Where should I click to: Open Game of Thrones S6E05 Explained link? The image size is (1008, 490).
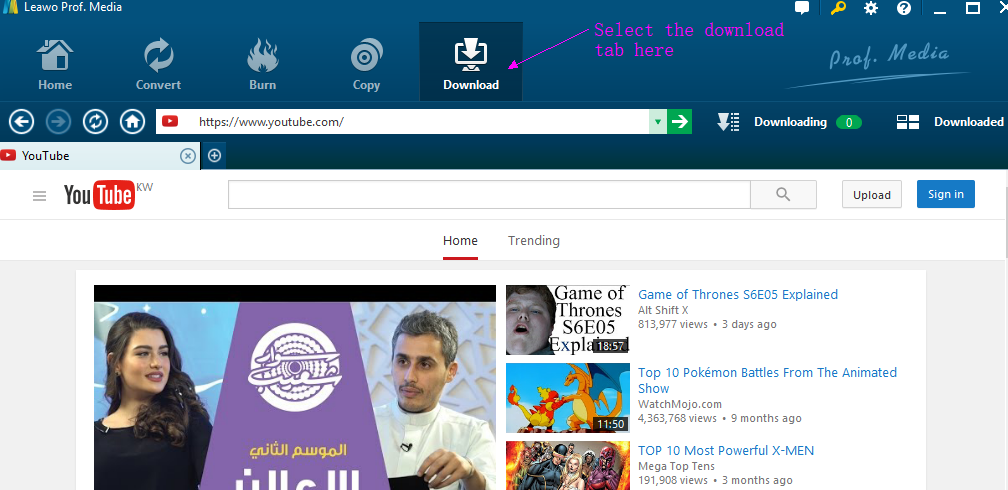coord(738,295)
